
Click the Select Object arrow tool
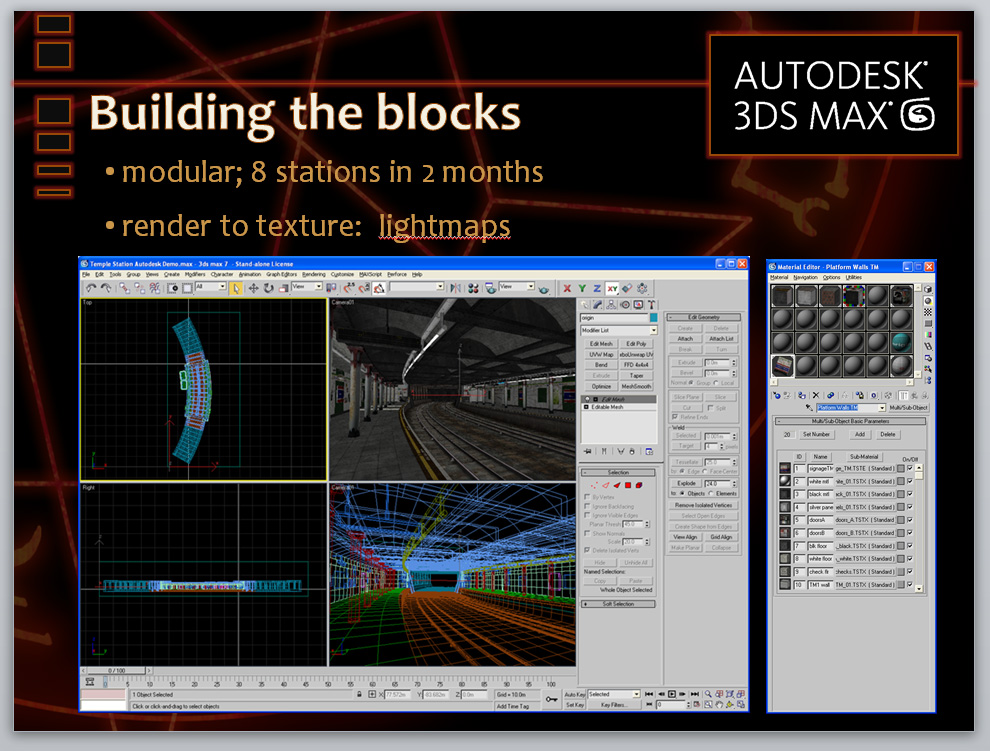(237, 288)
